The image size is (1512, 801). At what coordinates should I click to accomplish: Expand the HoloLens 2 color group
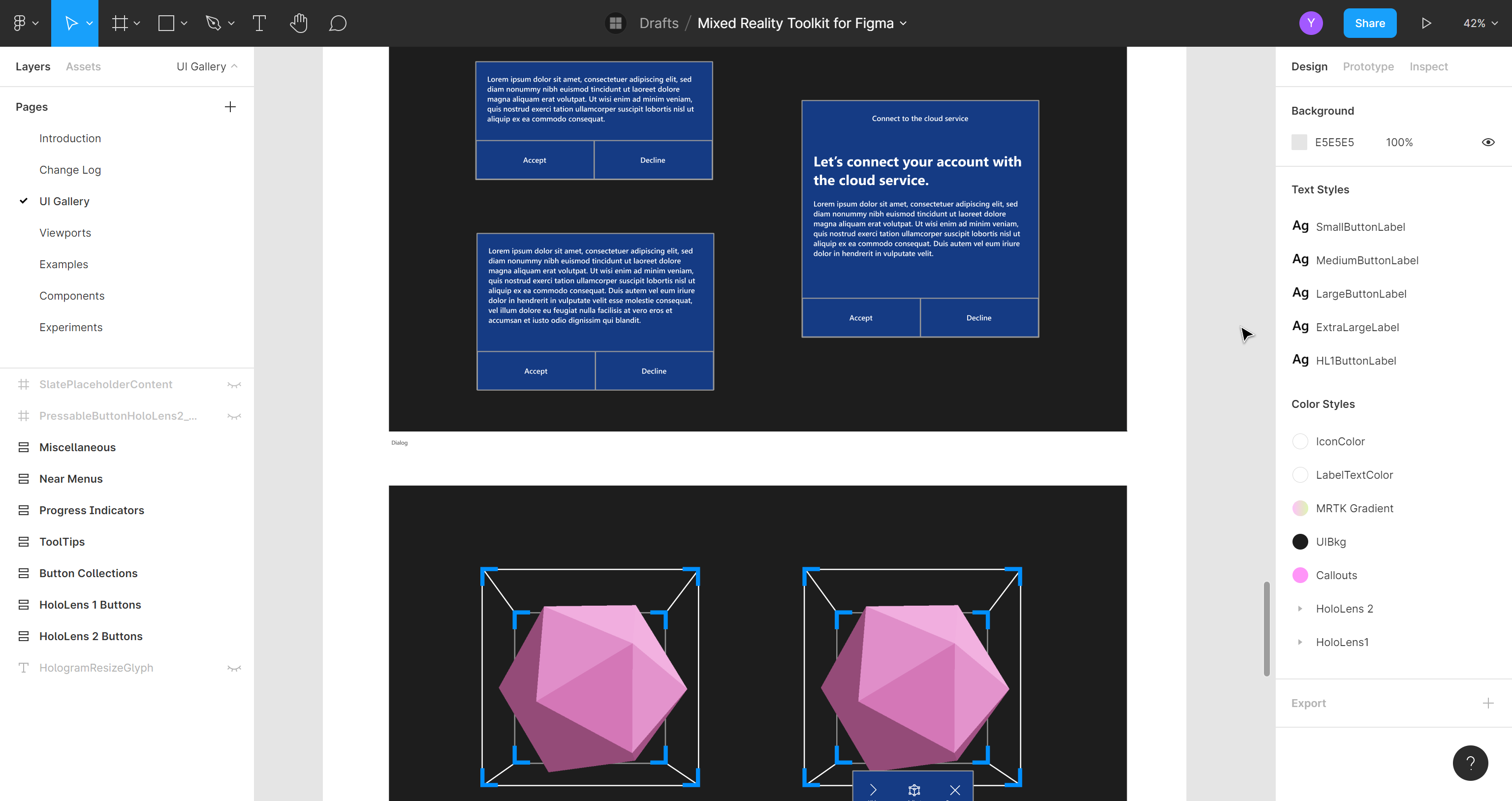(1300, 608)
